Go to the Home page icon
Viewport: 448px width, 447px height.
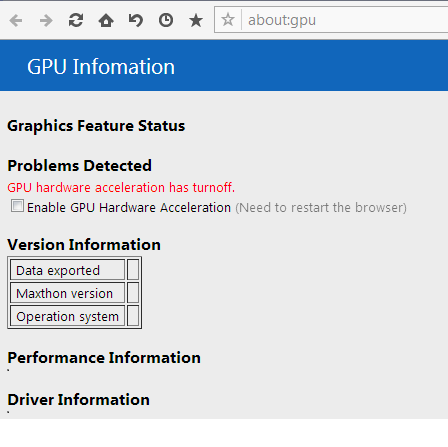click(106, 21)
